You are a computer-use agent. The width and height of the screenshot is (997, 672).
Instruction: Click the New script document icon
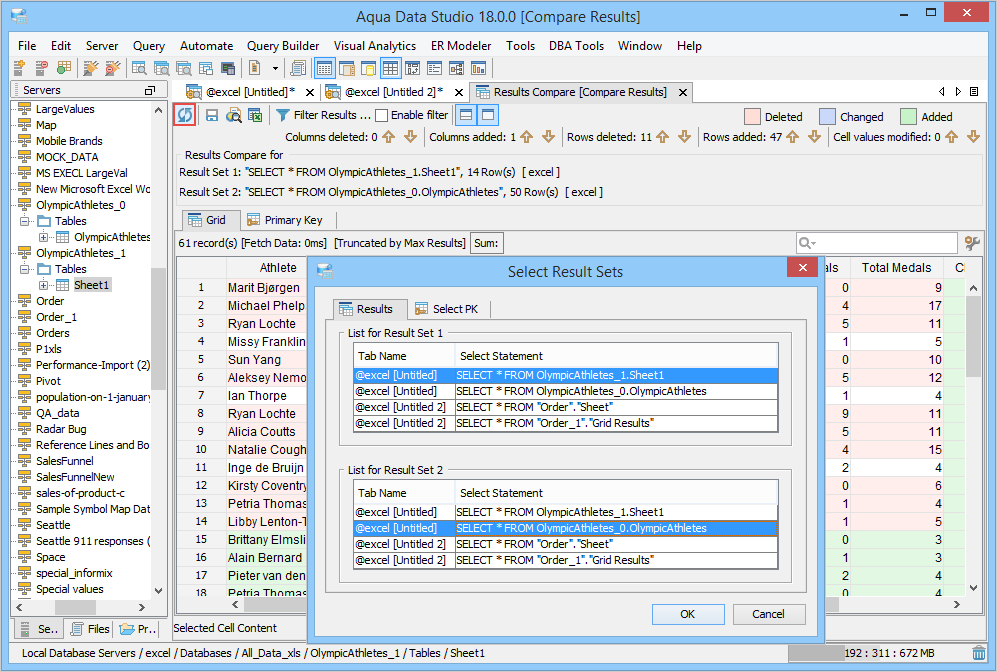coord(255,68)
